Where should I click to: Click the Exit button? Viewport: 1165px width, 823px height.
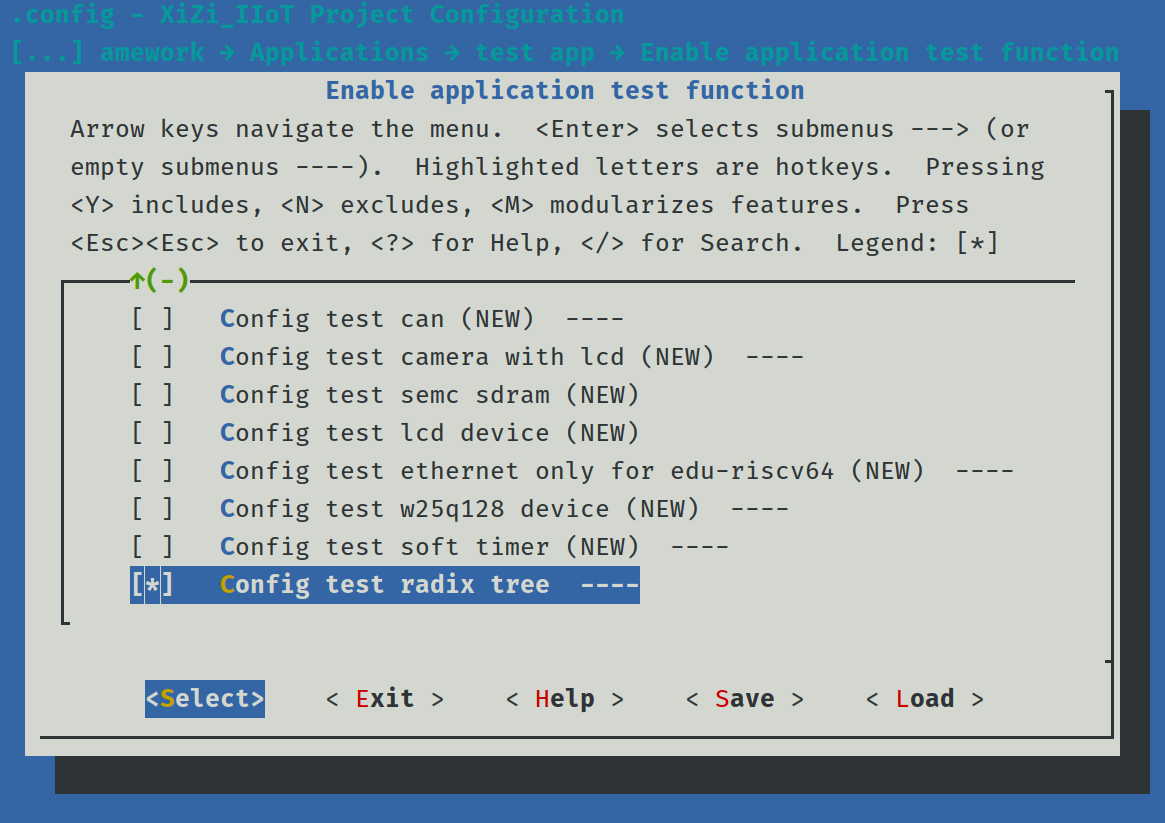click(385, 699)
